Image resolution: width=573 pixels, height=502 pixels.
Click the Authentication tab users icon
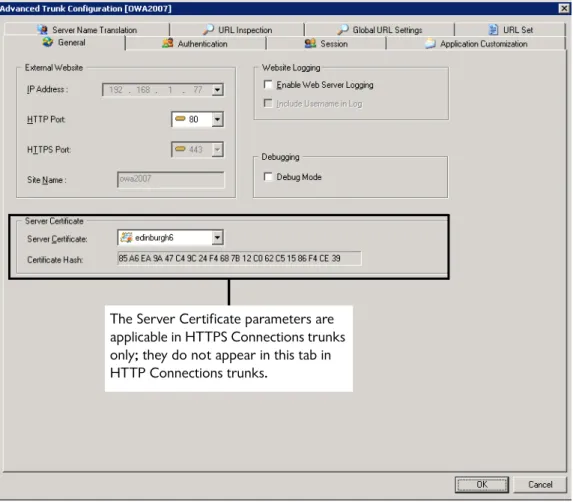coord(168,43)
